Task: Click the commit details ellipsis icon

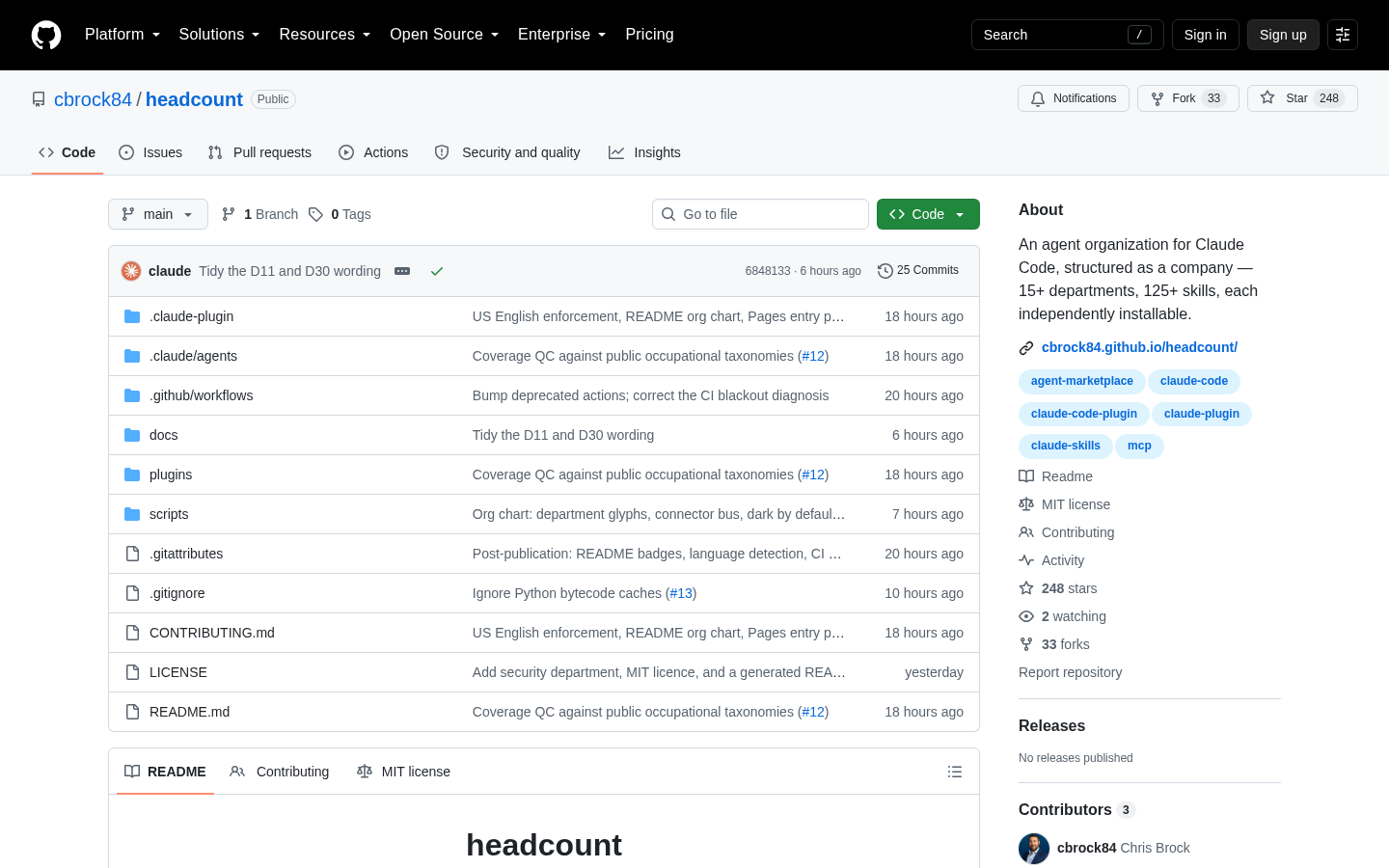Action: (402, 271)
